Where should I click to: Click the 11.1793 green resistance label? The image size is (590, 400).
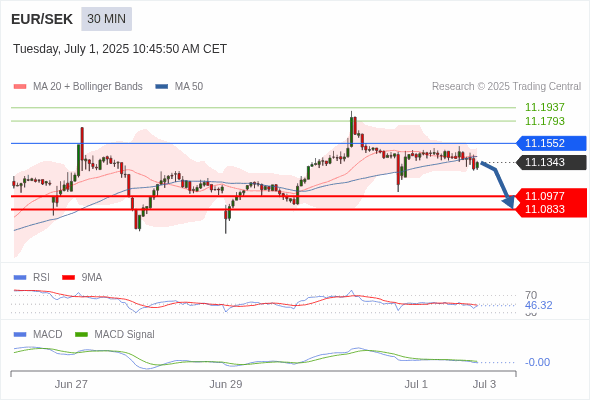(x=545, y=121)
